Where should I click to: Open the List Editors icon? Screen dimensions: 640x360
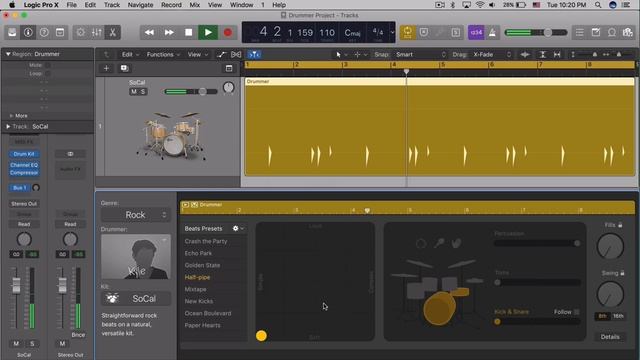coord(580,32)
